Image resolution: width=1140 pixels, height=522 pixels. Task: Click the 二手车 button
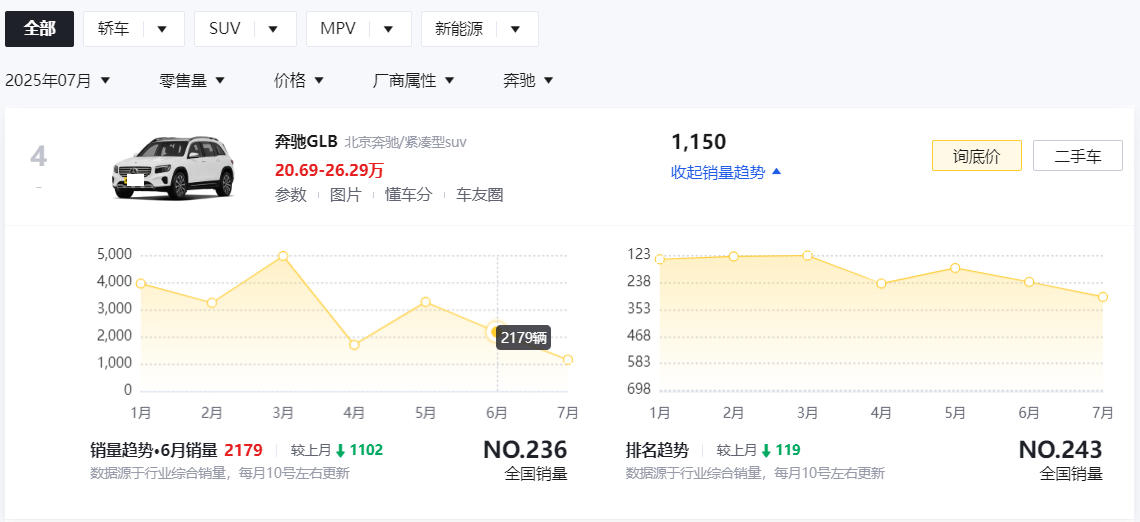pyautogui.click(x=1077, y=156)
